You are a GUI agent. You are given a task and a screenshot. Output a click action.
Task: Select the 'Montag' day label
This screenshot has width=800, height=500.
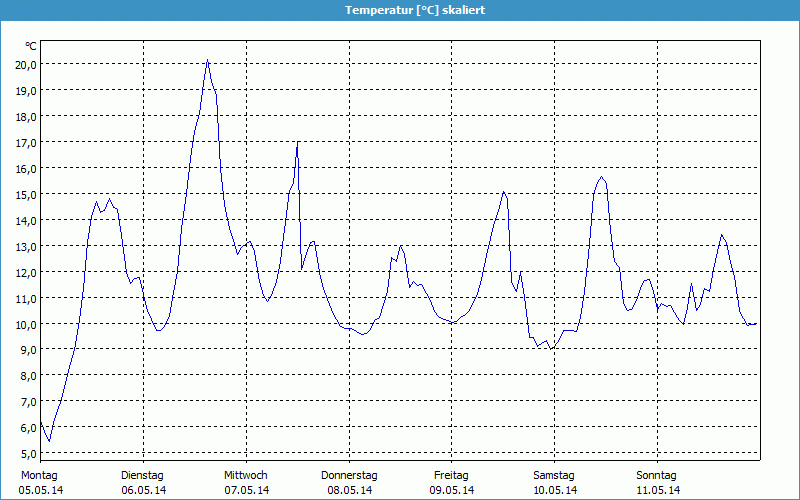[x=39, y=475]
